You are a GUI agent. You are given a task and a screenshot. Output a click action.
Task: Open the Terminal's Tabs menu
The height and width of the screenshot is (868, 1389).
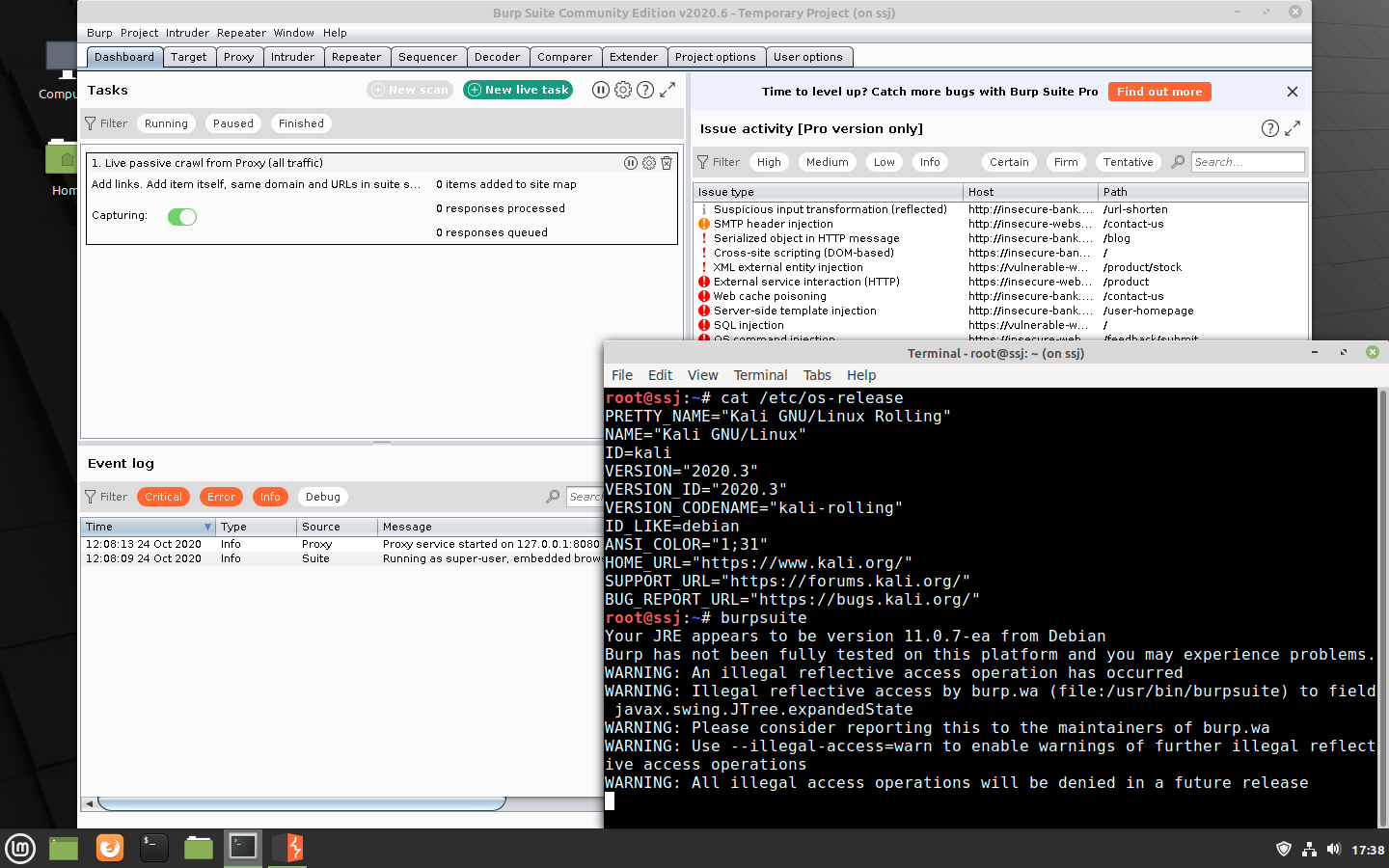coord(817,375)
